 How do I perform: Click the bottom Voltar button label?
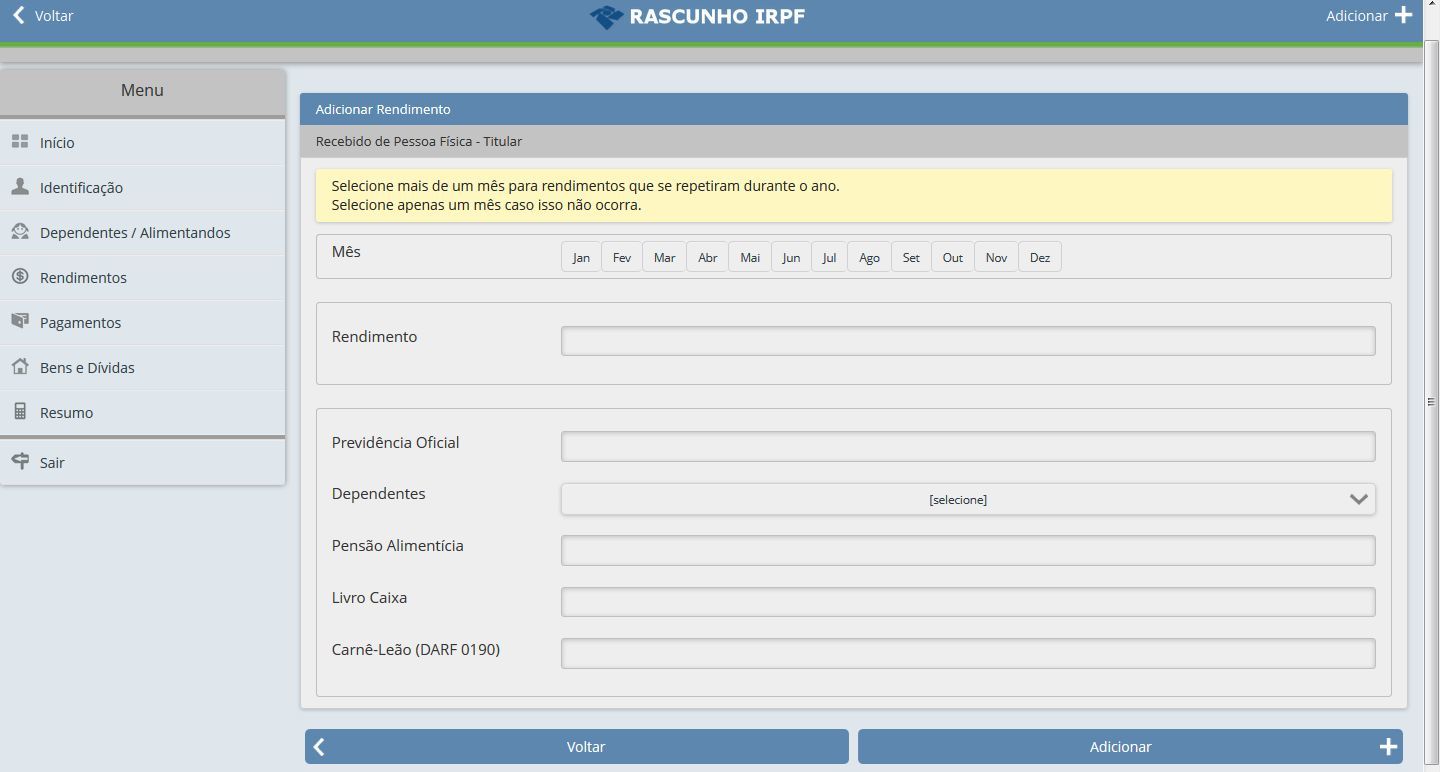[x=586, y=747]
